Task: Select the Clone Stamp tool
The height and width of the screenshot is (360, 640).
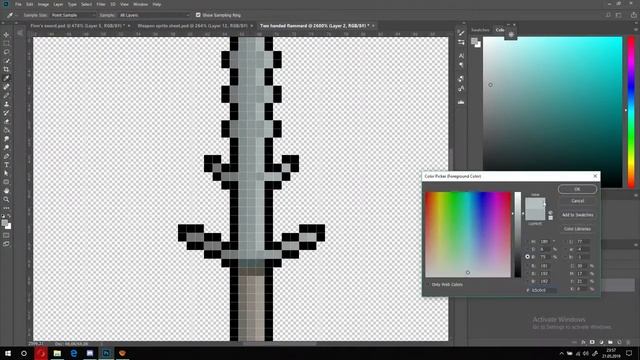Action: point(6,104)
